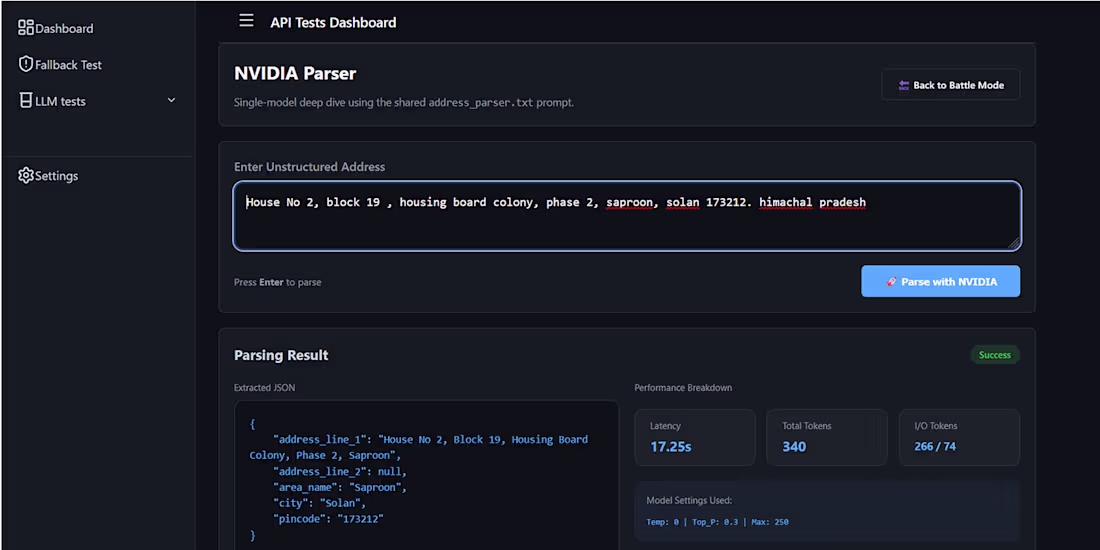Click the Enter Unstructured Address label
This screenshot has width=1100, height=550.
[x=309, y=167]
